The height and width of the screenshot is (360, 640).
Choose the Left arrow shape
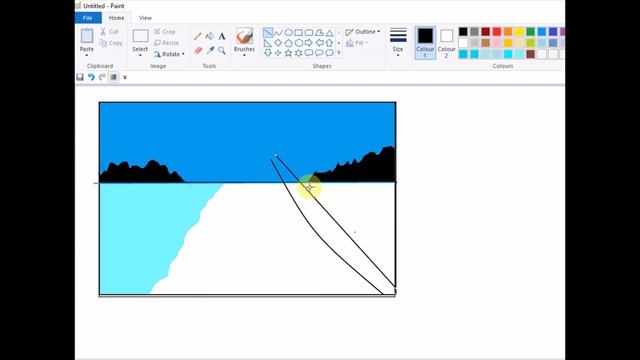[319, 43]
